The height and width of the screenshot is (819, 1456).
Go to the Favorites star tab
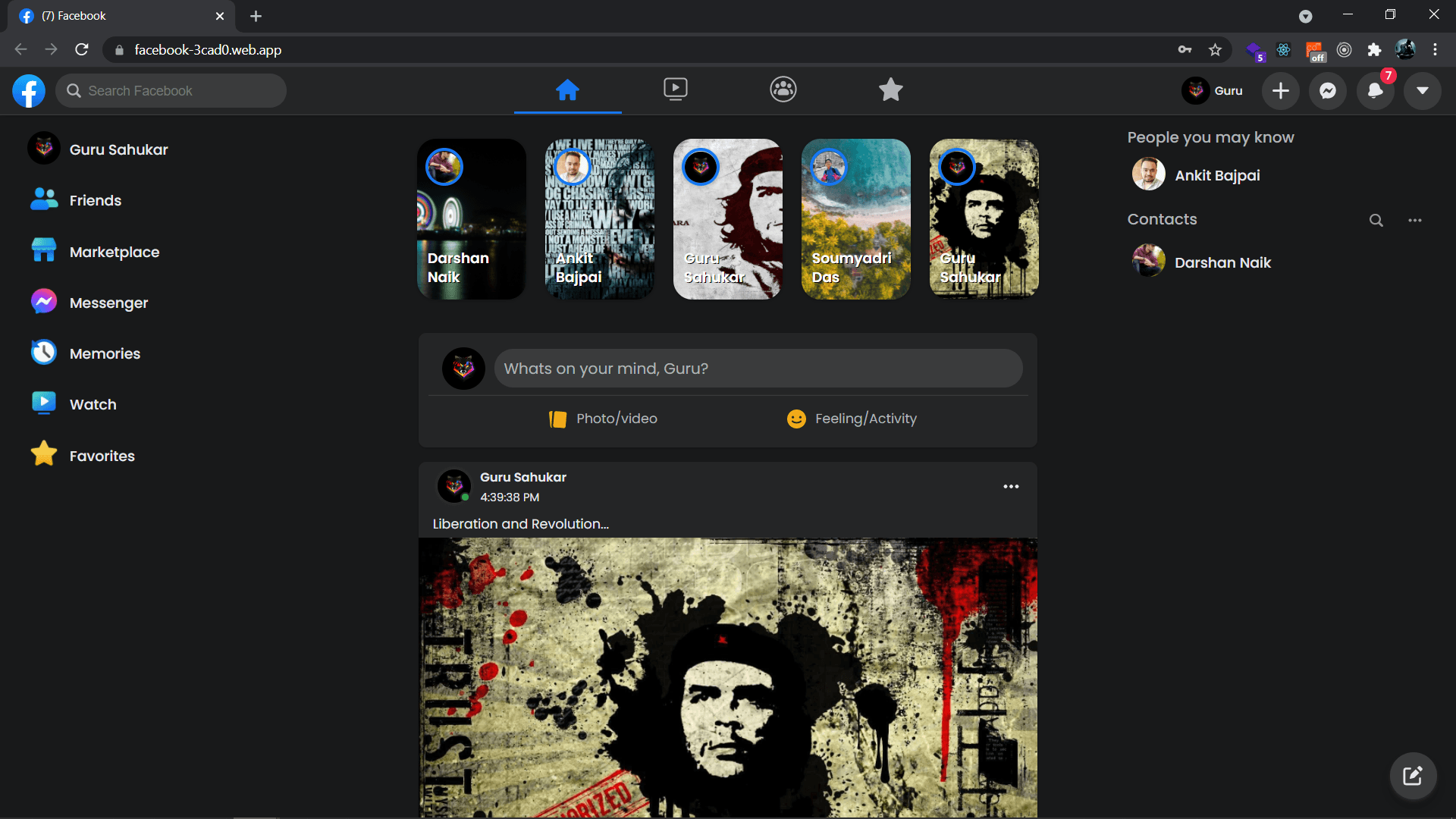(x=890, y=89)
